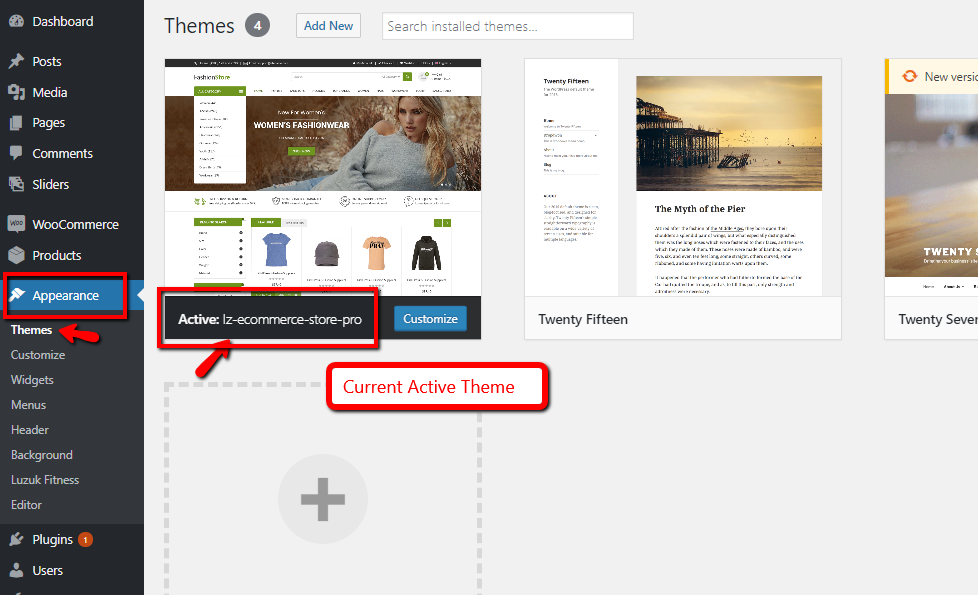Open the theme Editor submenu link

26,505
